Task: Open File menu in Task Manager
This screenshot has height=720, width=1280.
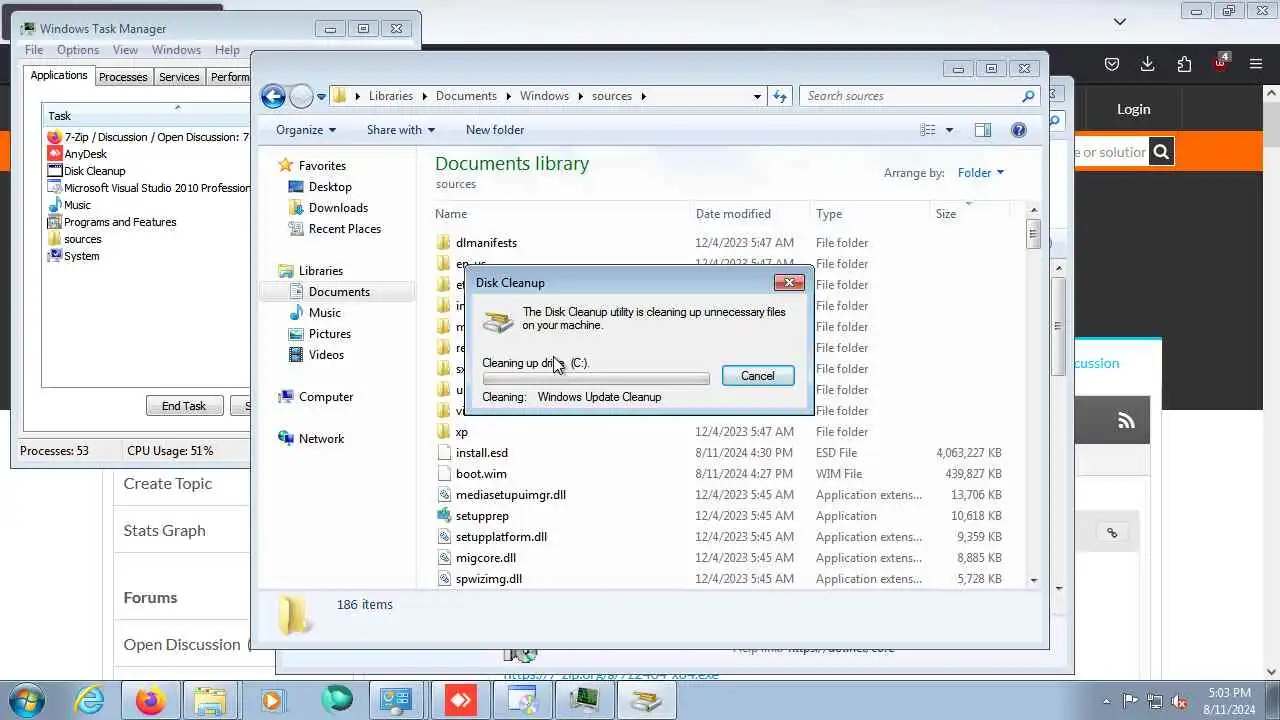Action: 34,50
